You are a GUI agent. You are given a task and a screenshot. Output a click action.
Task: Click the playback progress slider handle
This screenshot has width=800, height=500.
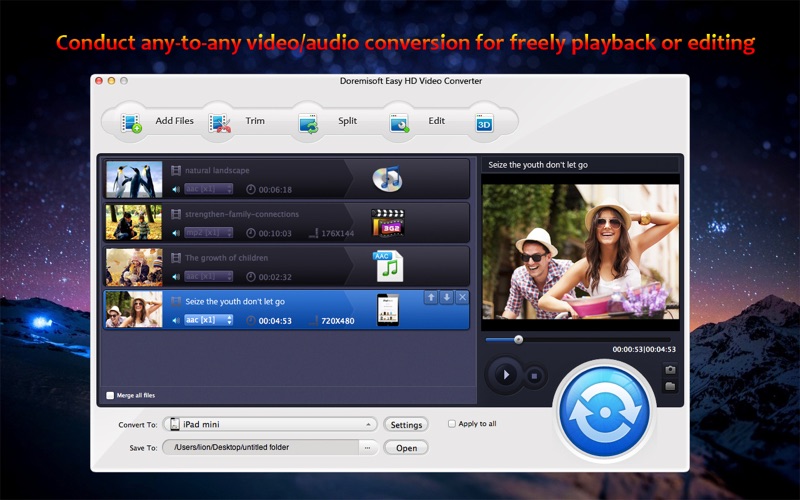pyautogui.click(x=518, y=339)
